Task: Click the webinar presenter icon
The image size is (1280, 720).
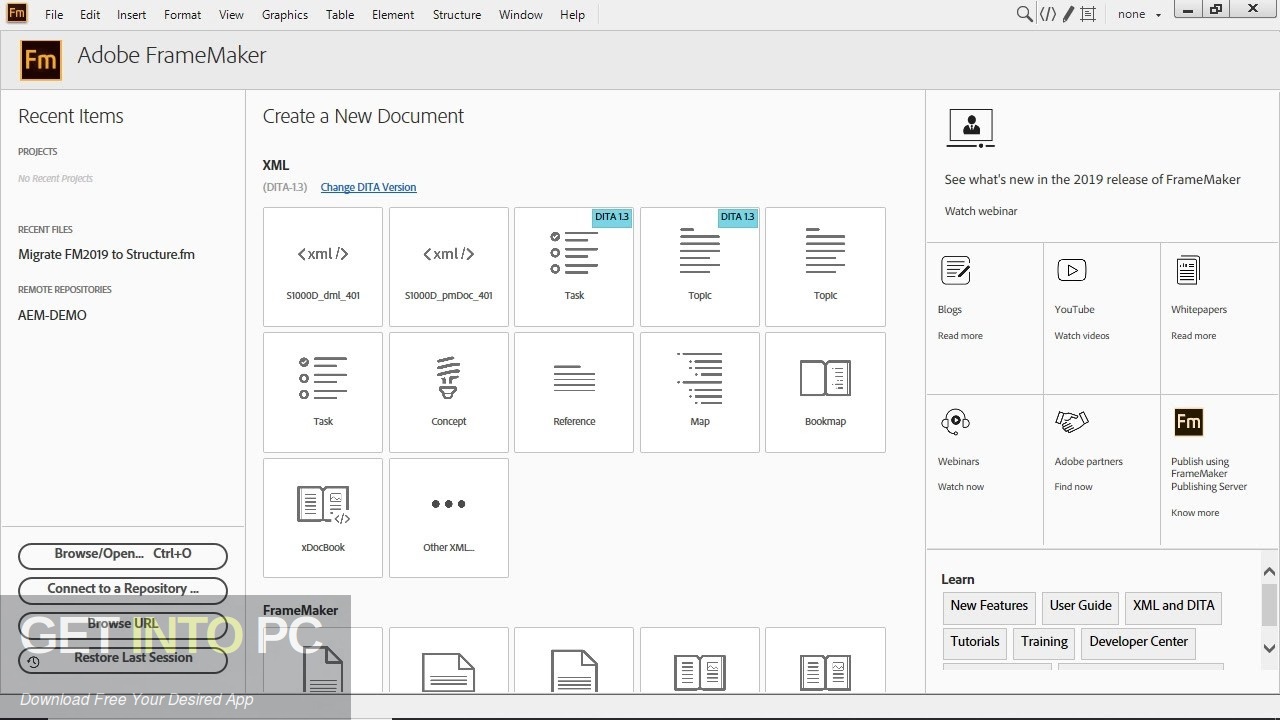Action: (x=970, y=129)
